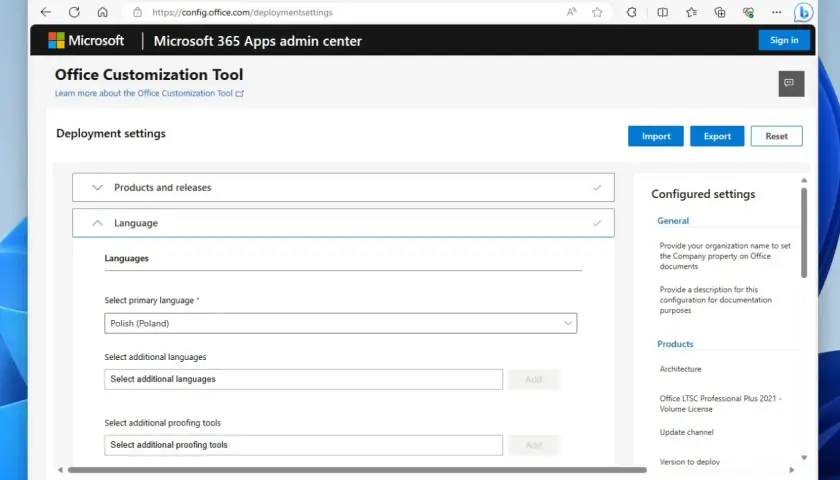Reset the deployment settings

(776, 136)
